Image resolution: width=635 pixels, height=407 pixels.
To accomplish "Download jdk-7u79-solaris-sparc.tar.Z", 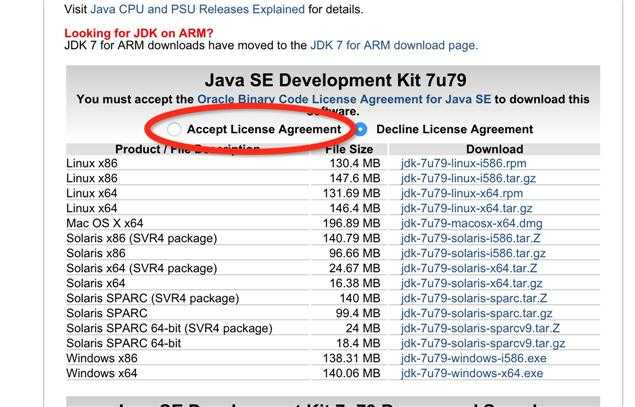I will 474,298.
